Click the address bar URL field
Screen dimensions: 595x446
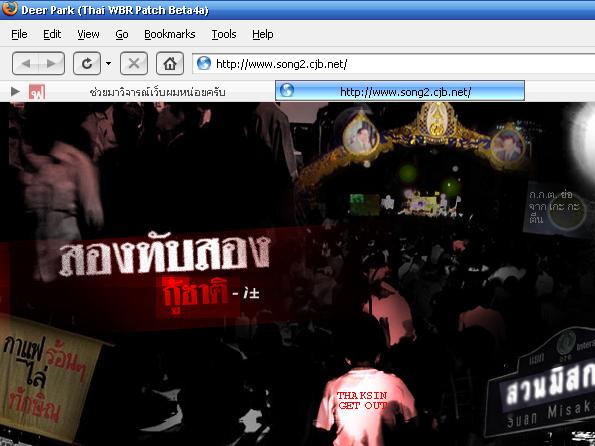click(x=394, y=63)
